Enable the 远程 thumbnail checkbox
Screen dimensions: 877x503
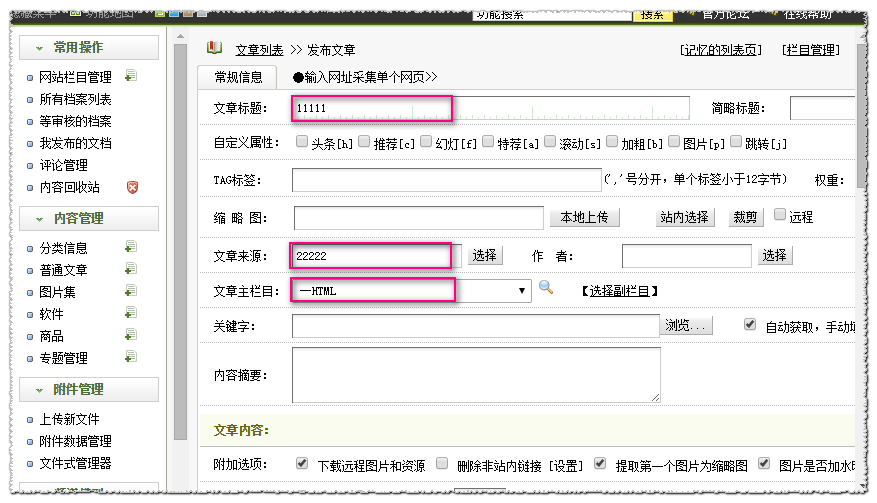[x=780, y=215]
